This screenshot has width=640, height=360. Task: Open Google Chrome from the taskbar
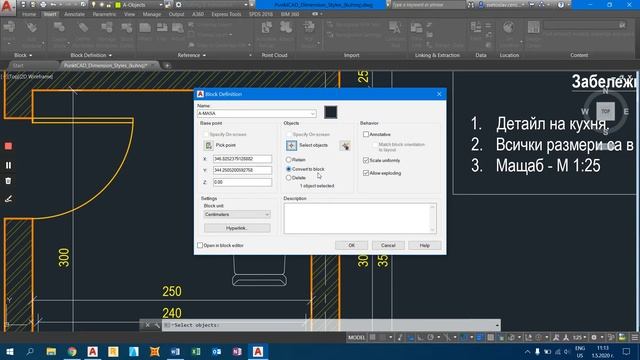point(72,351)
